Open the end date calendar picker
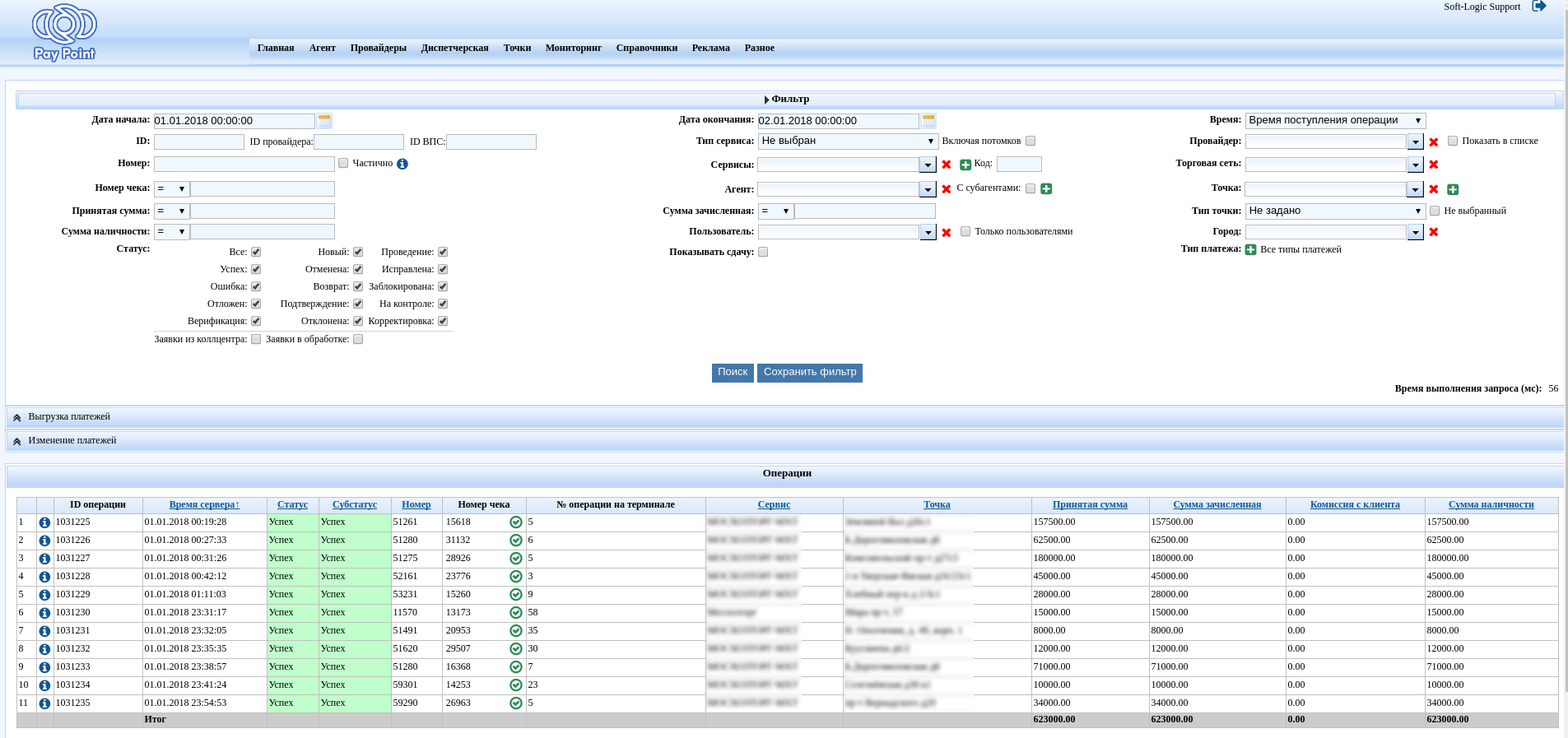The image size is (1568, 738). 928,120
